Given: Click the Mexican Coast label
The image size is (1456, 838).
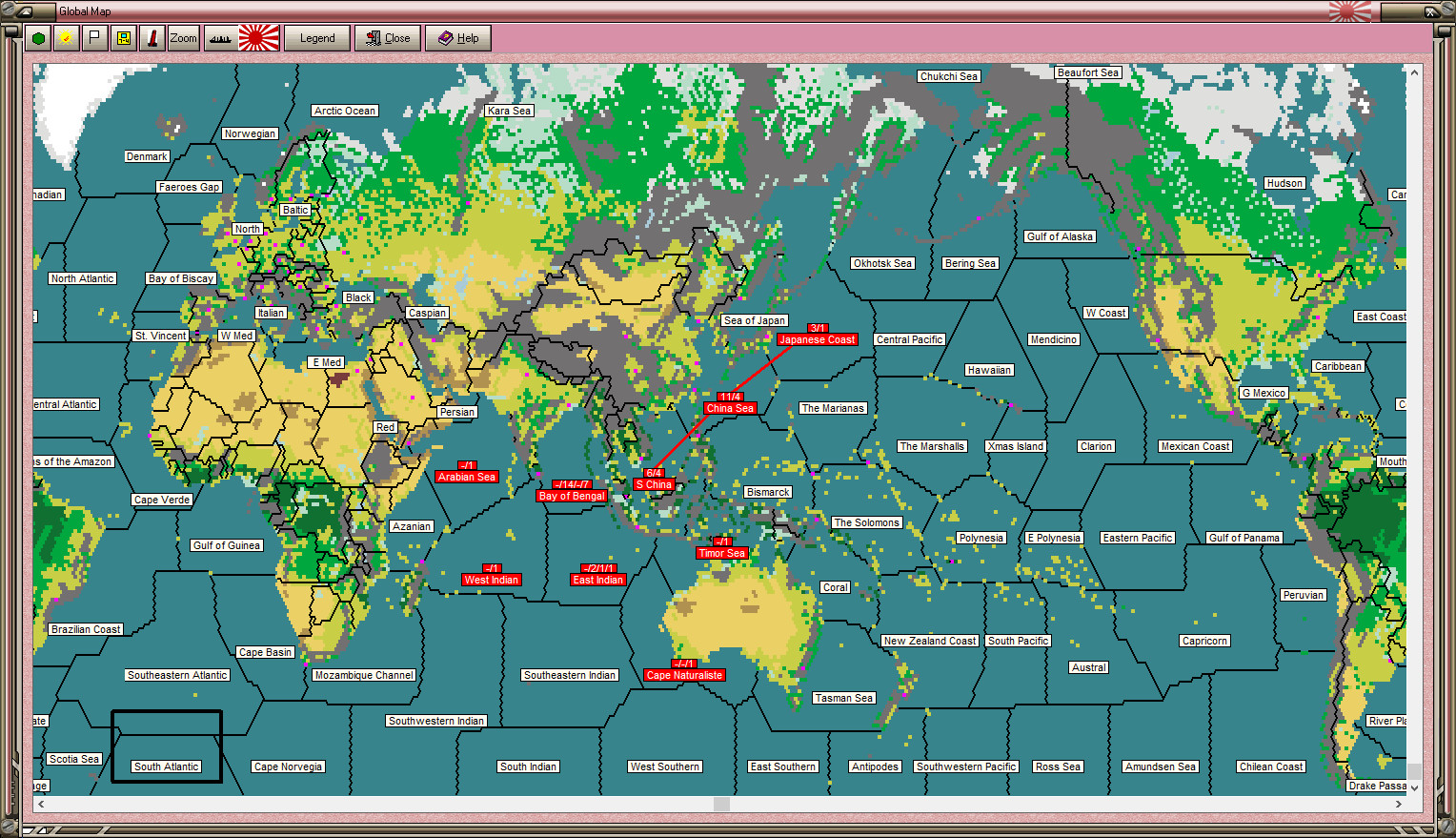Looking at the screenshot, I should coord(1195,446).
